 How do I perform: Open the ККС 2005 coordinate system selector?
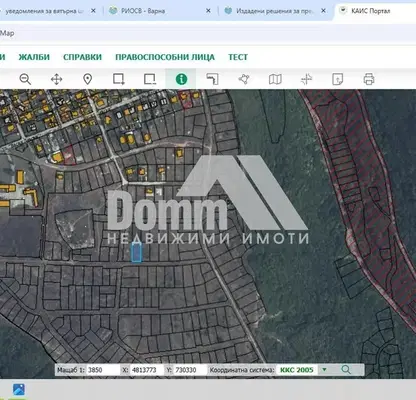click(x=297, y=370)
